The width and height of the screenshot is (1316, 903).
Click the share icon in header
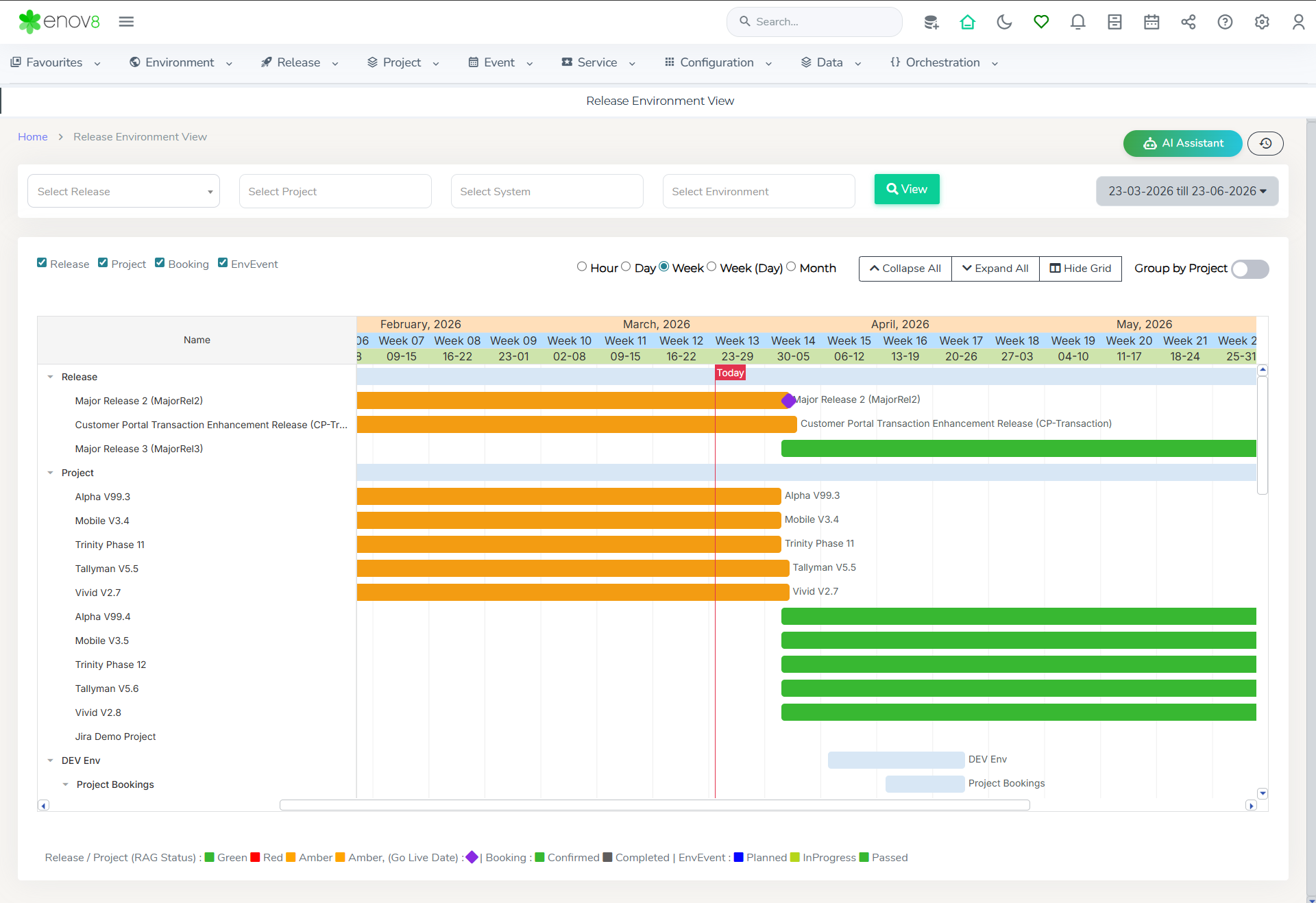coord(1188,22)
